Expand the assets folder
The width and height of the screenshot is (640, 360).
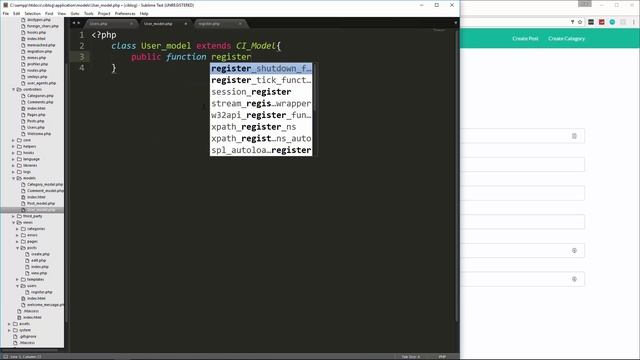9,324
